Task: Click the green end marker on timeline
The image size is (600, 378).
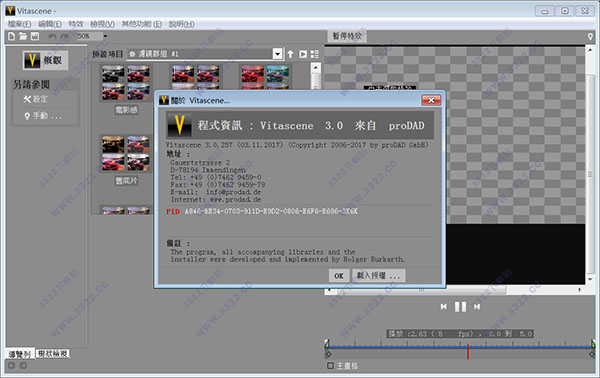Action: 593,343
